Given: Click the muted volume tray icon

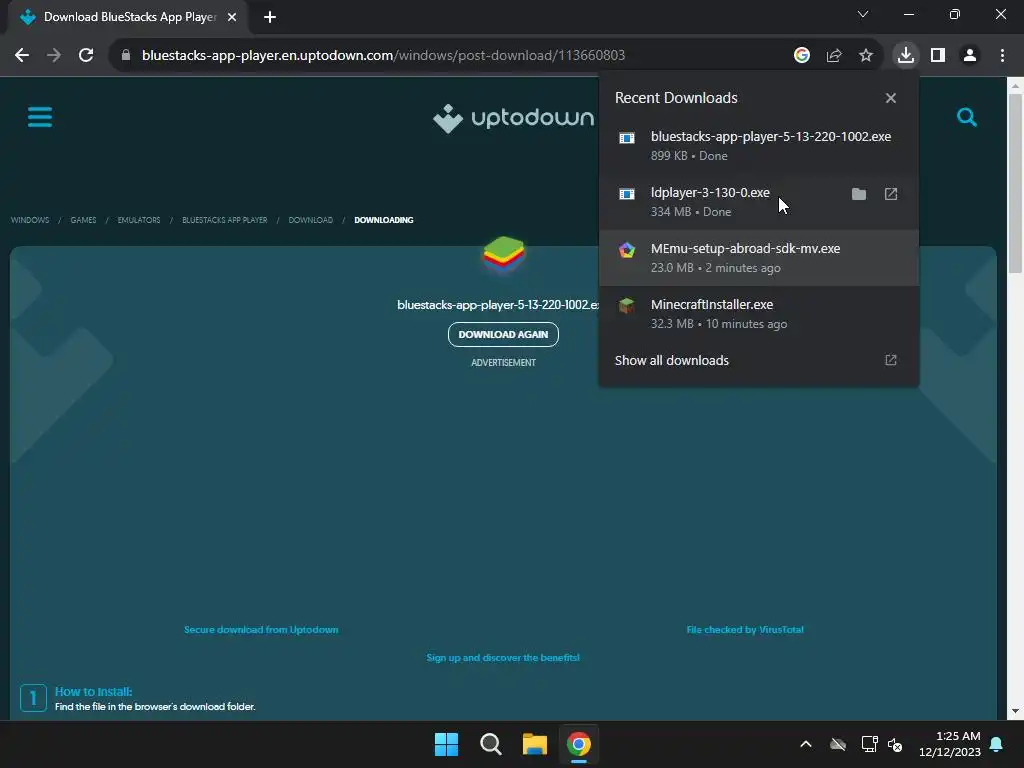Looking at the screenshot, I should (895, 744).
